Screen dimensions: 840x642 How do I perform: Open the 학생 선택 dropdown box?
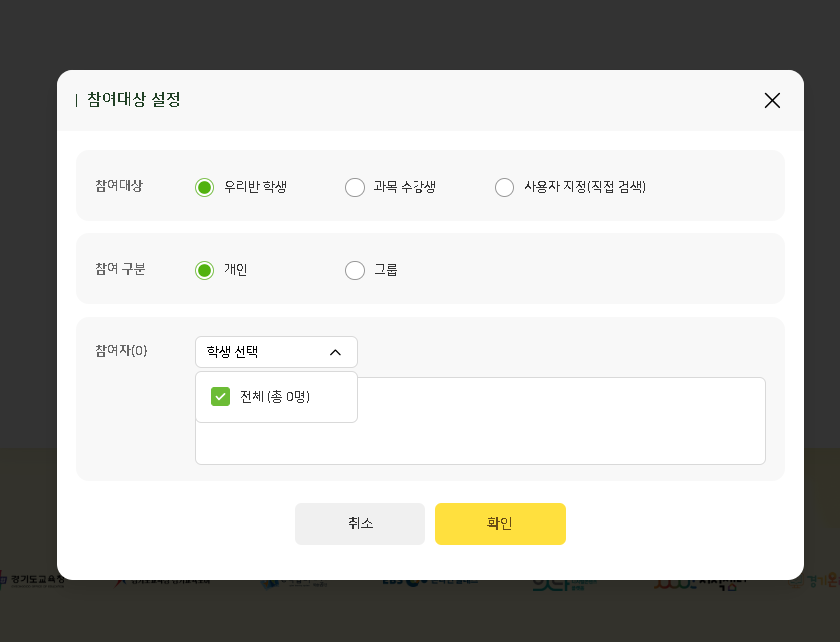click(276, 352)
